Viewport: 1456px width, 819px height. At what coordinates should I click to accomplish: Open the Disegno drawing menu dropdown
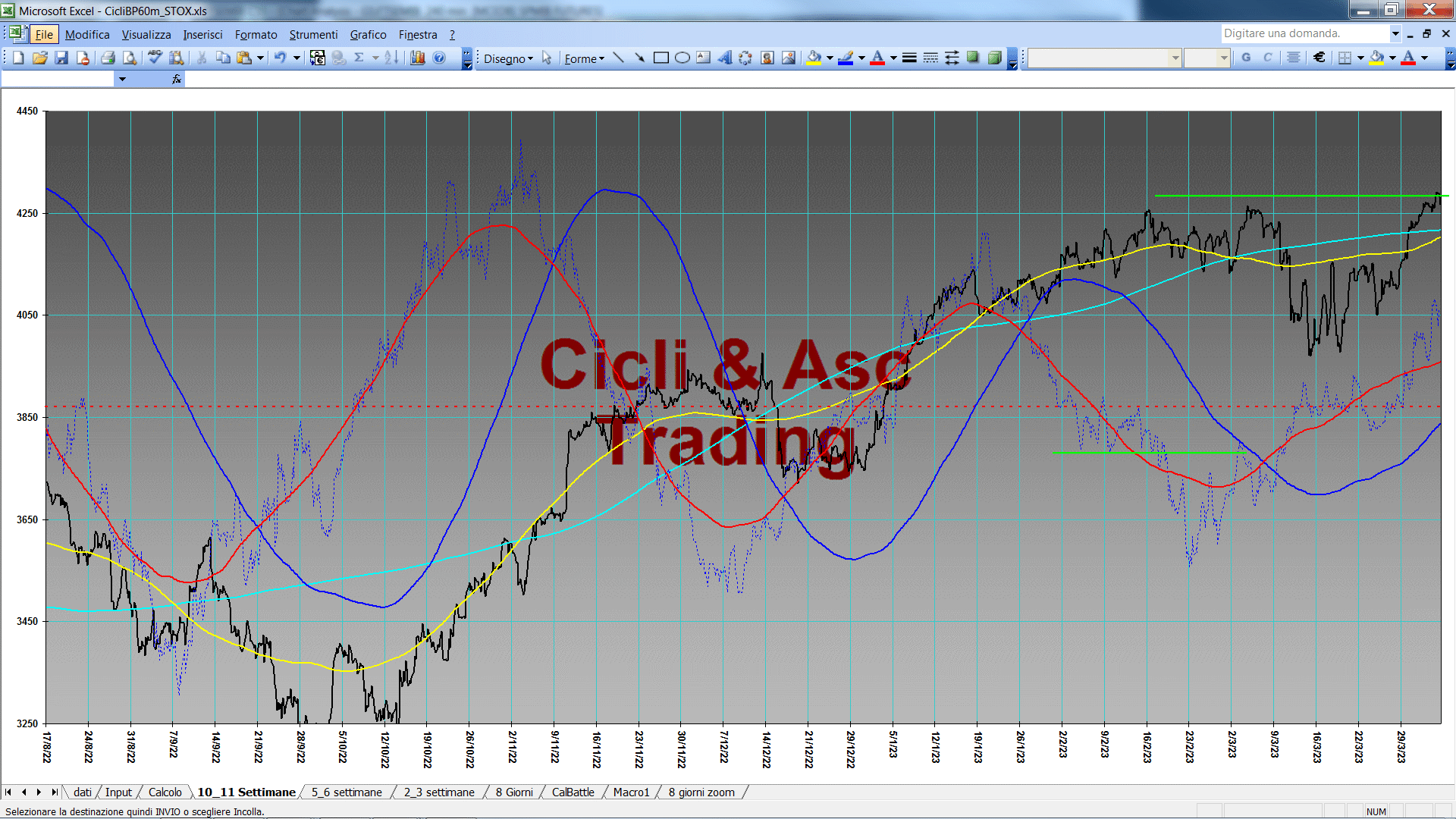click(x=508, y=58)
